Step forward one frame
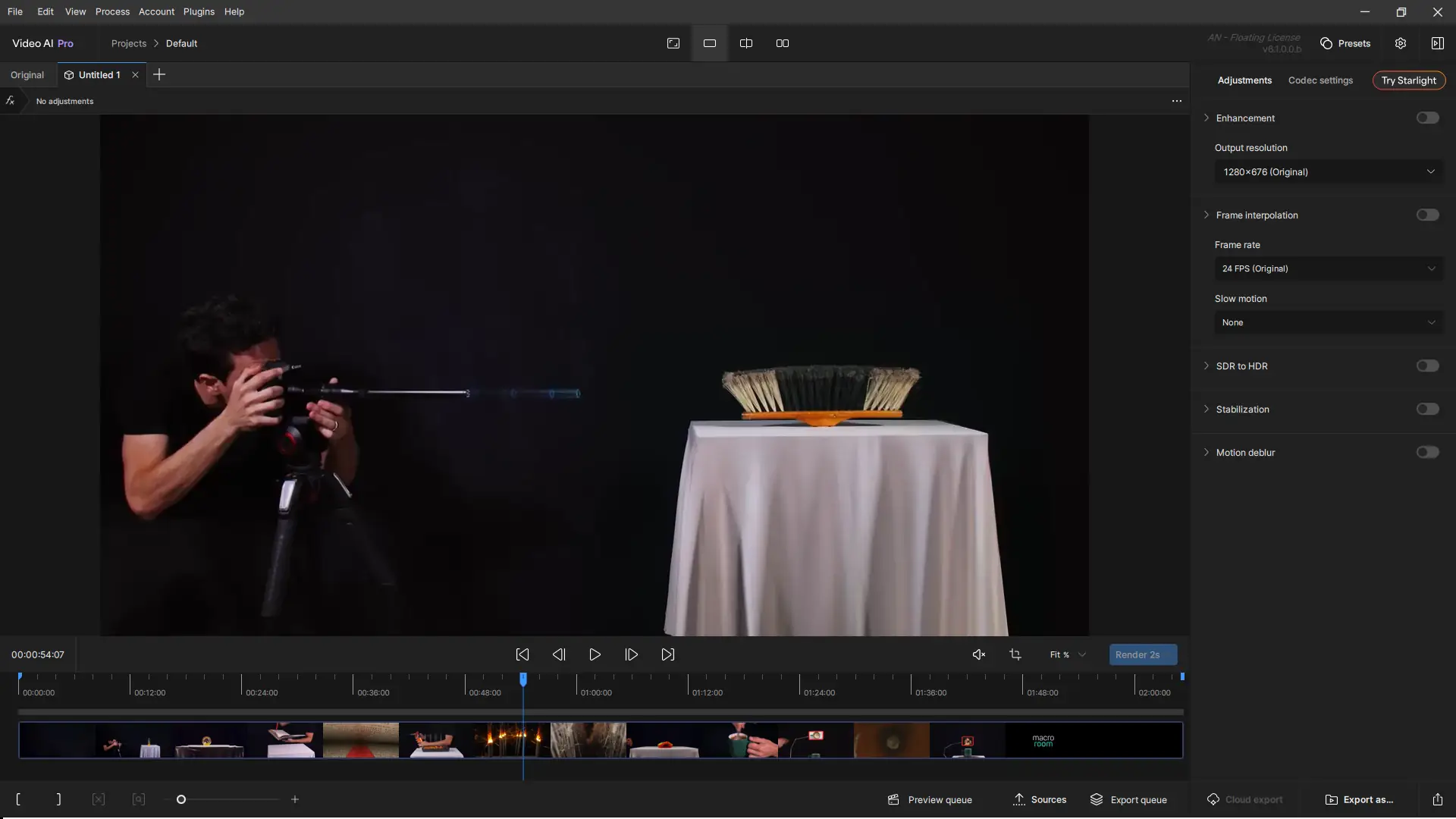Screen dimensions: 1456x819 tap(631, 654)
